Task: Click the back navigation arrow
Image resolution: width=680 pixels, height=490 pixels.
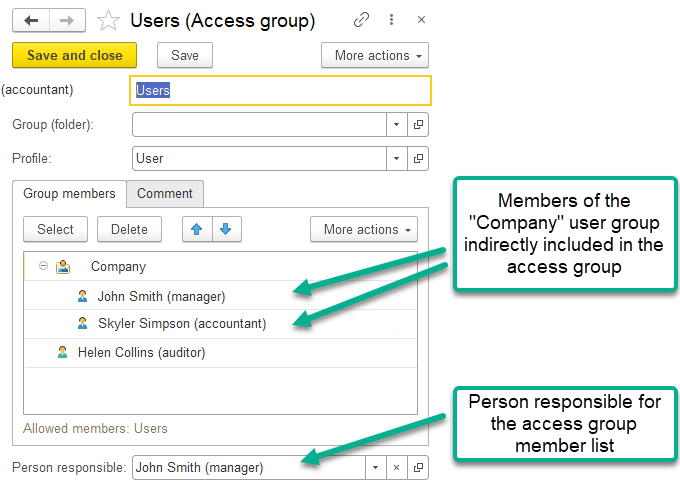Action: tap(30, 20)
